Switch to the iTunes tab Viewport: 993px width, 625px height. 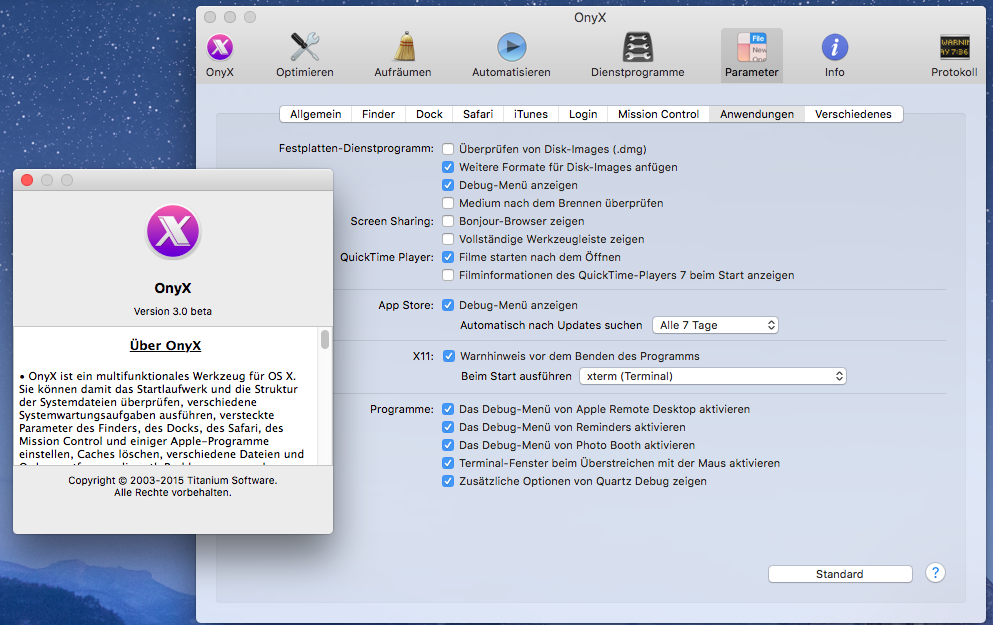coord(531,114)
